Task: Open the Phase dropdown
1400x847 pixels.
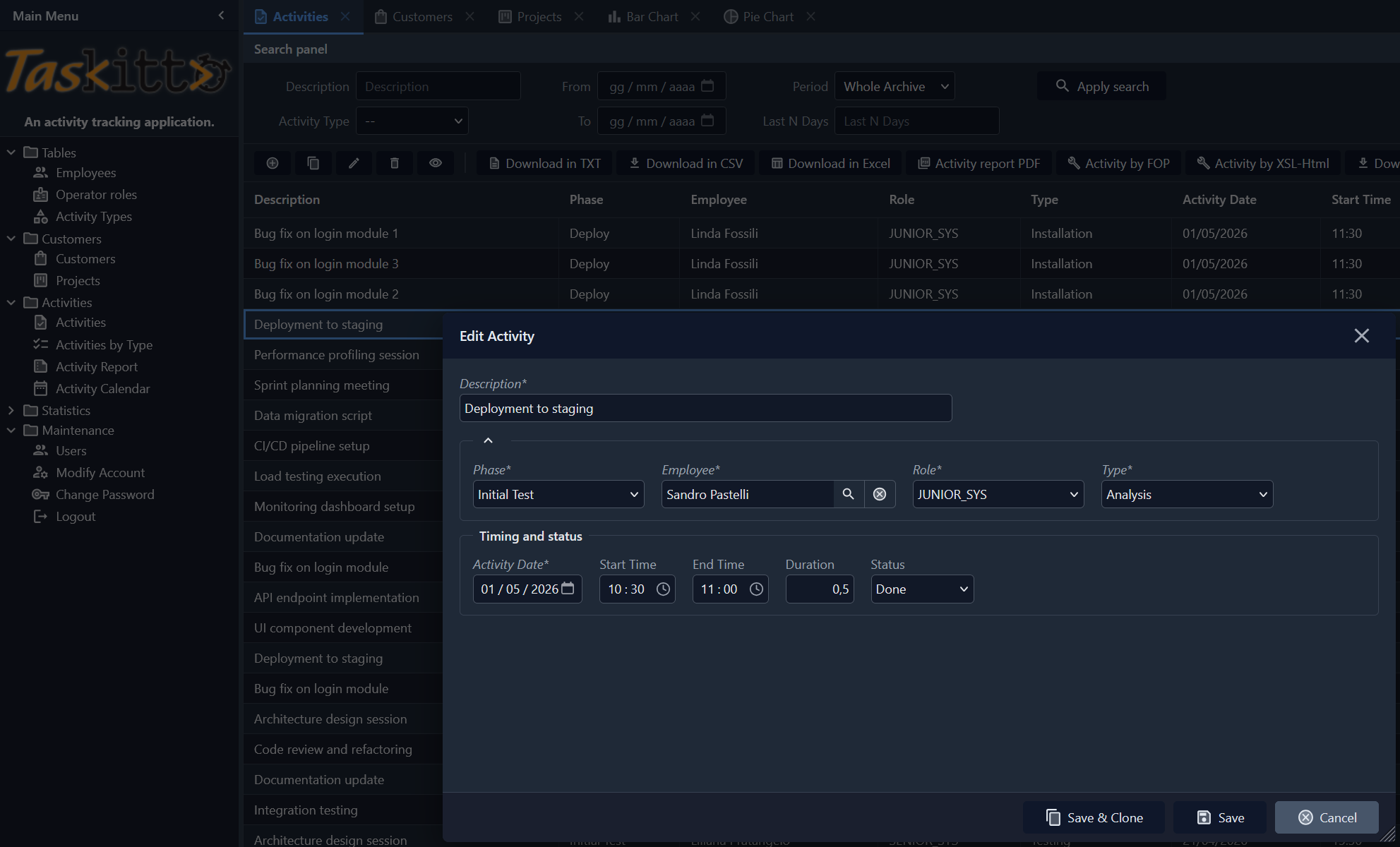Action: point(558,494)
